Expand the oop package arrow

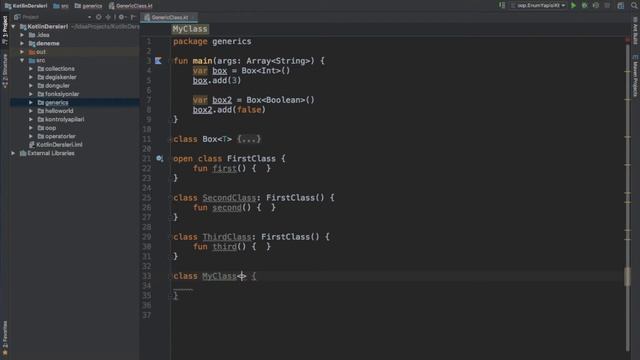coord(31,128)
